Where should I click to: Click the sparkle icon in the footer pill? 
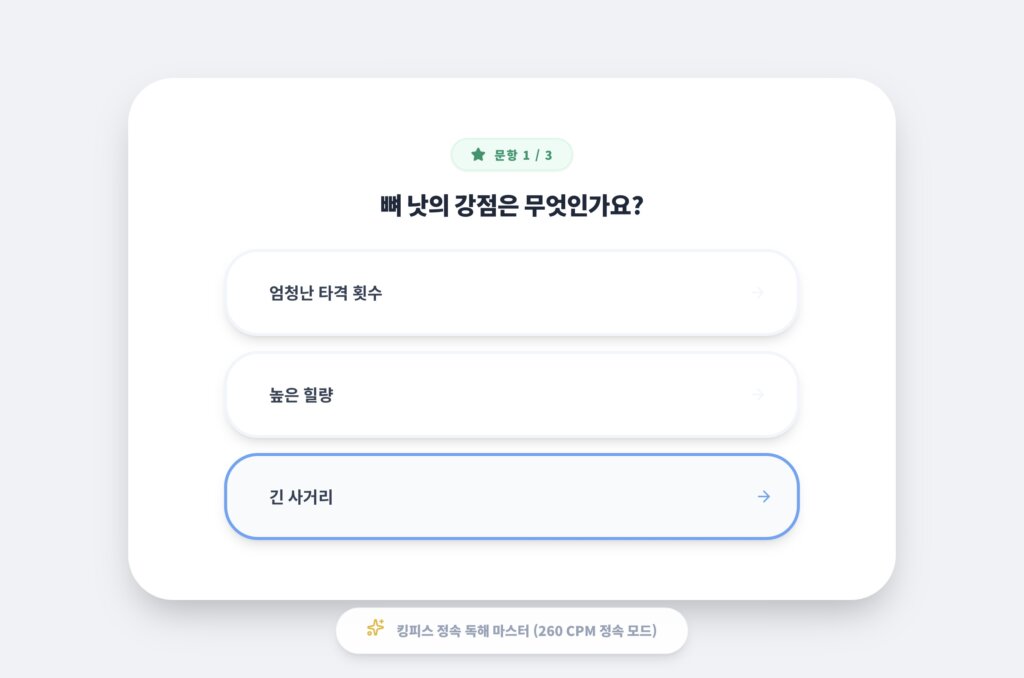[x=375, y=628]
